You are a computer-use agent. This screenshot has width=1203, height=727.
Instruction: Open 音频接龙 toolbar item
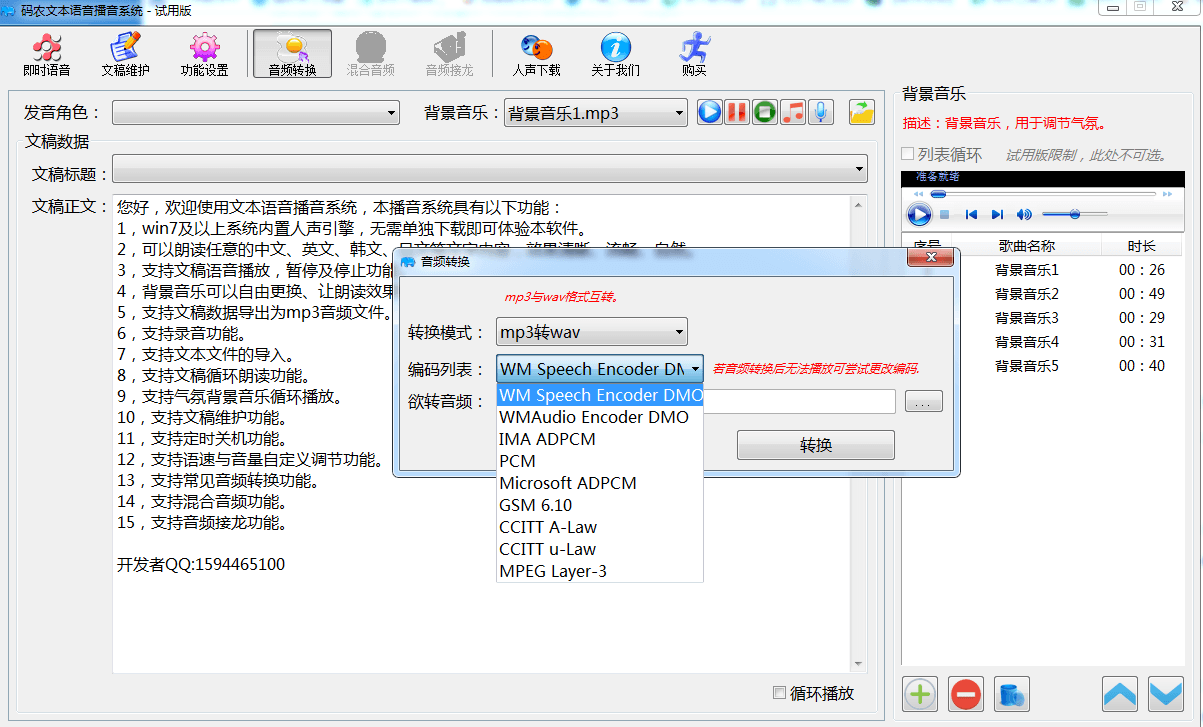449,55
